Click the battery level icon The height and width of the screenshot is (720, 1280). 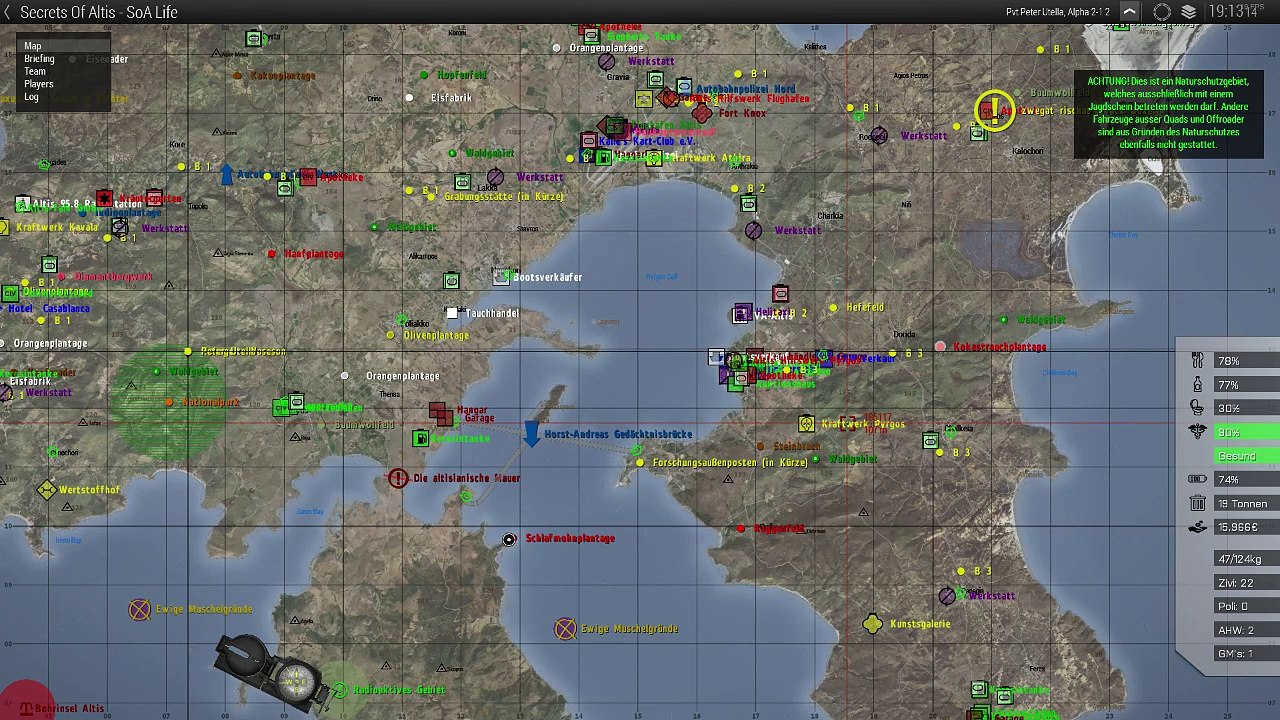[1198, 479]
